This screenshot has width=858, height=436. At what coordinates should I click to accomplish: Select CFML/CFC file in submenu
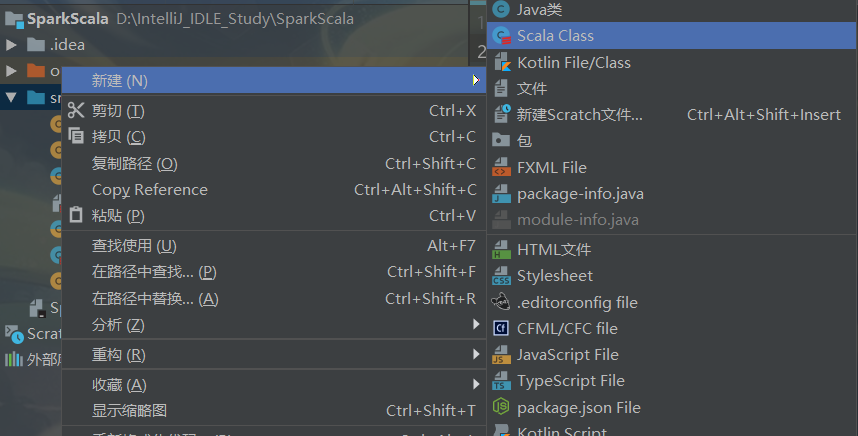point(671,328)
